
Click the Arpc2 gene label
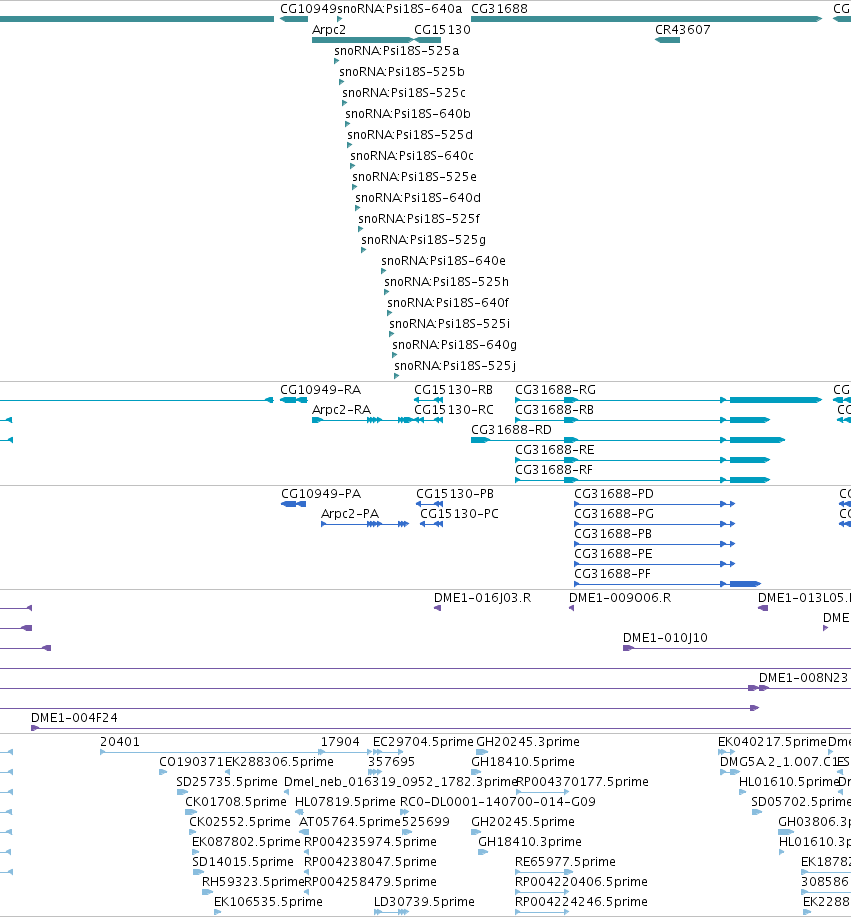(x=329, y=30)
